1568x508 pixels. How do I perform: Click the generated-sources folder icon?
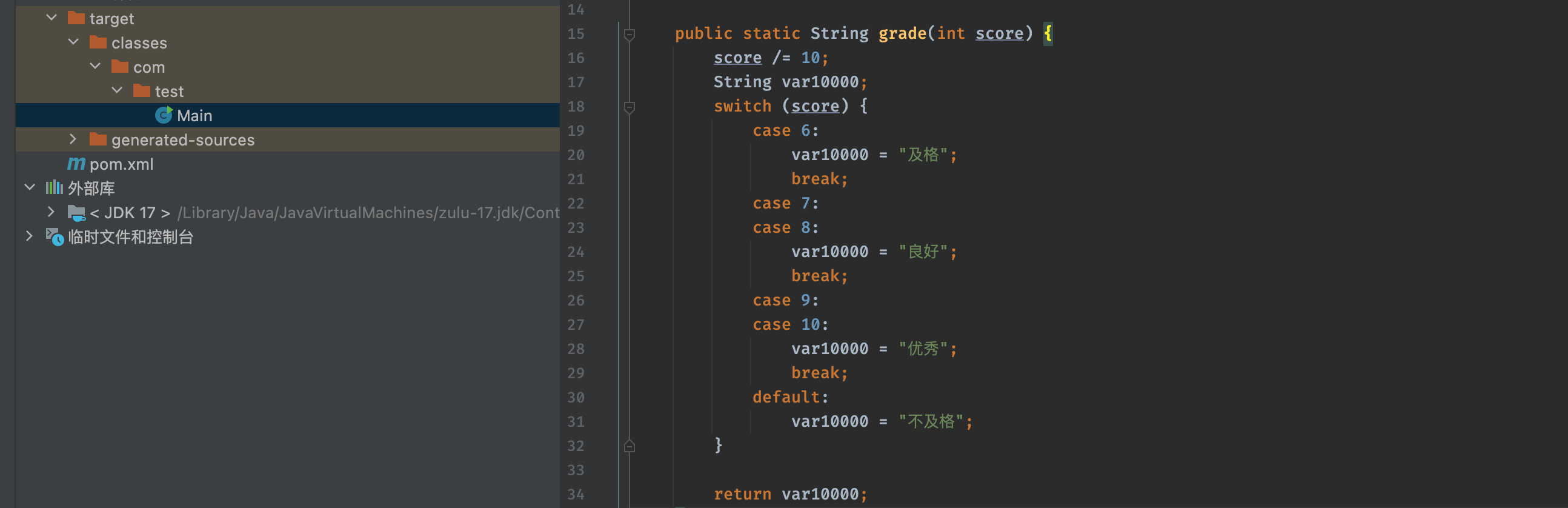pos(98,139)
